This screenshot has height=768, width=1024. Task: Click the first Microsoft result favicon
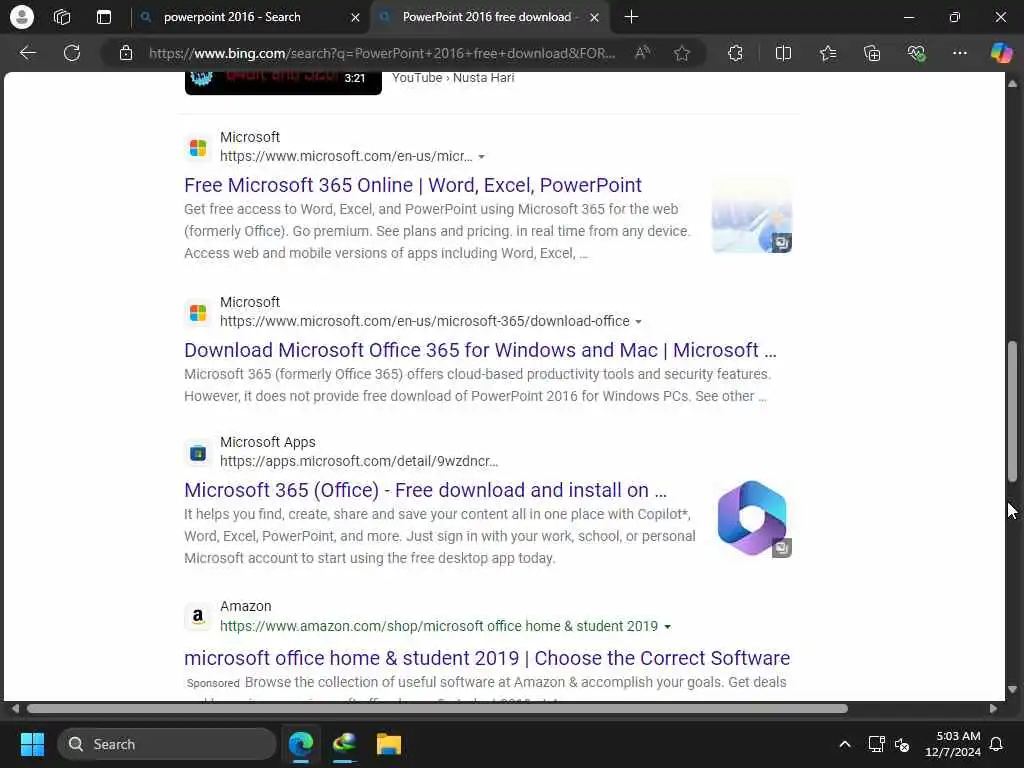click(198, 148)
